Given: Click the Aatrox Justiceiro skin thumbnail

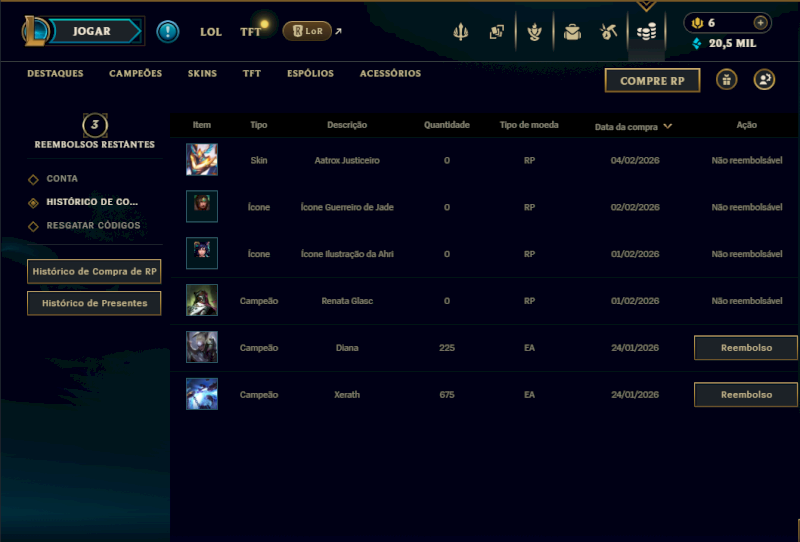Looking at the screenshot, I should click(202, 159).
